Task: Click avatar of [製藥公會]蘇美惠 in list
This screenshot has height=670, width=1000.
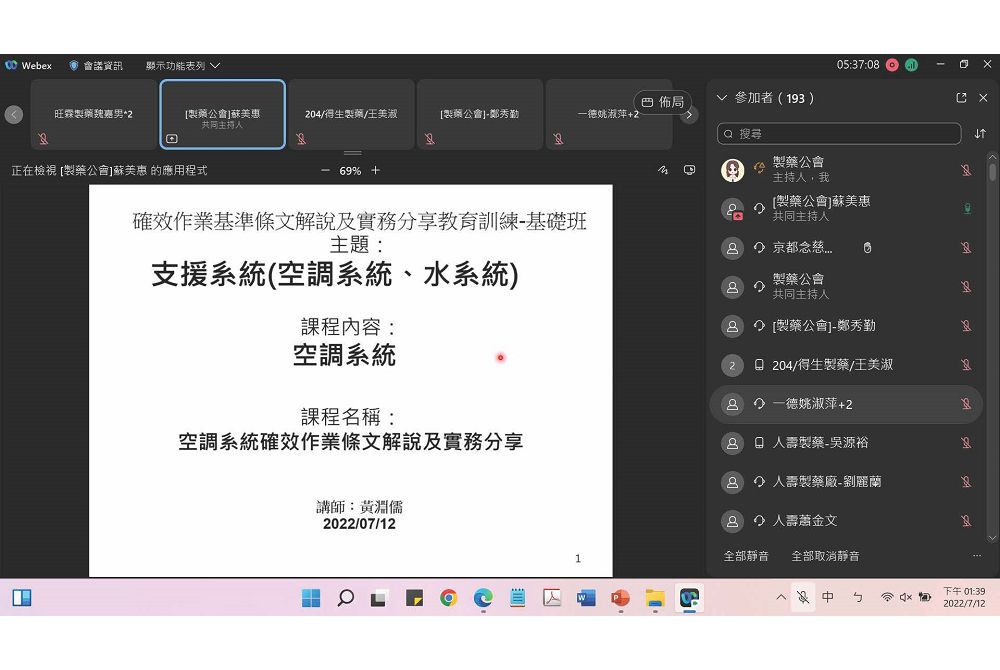Action: [x=732, y=209]
